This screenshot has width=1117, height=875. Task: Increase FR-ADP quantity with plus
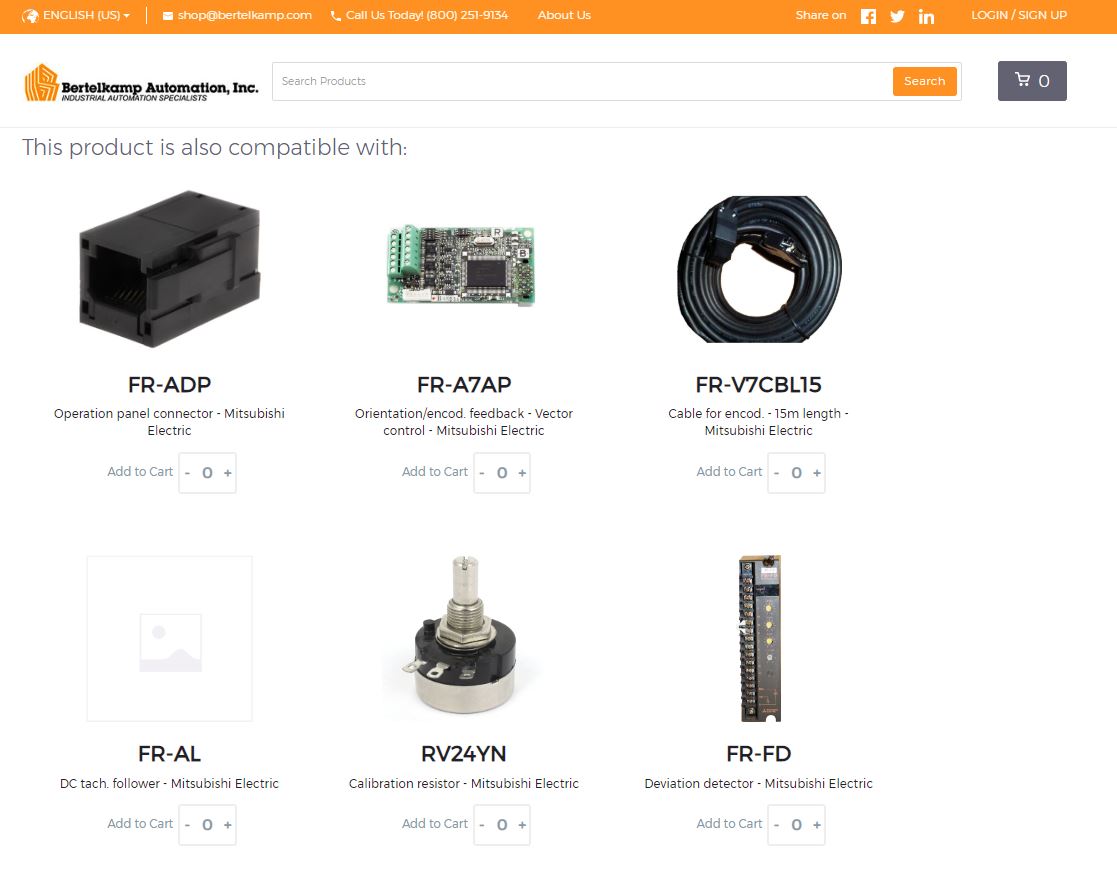coord(228,472)
